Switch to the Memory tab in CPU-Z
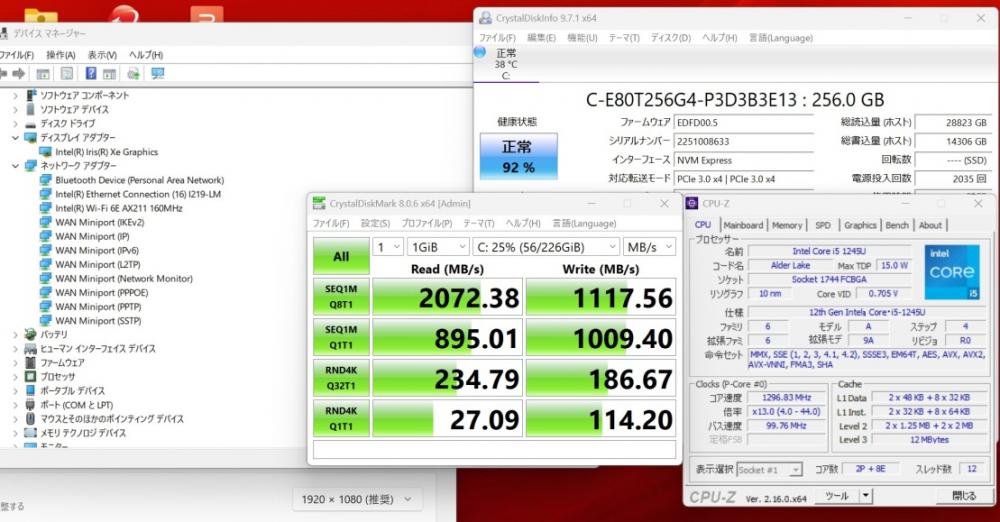This screenshot has height=522, width=1000. (787, 225)
